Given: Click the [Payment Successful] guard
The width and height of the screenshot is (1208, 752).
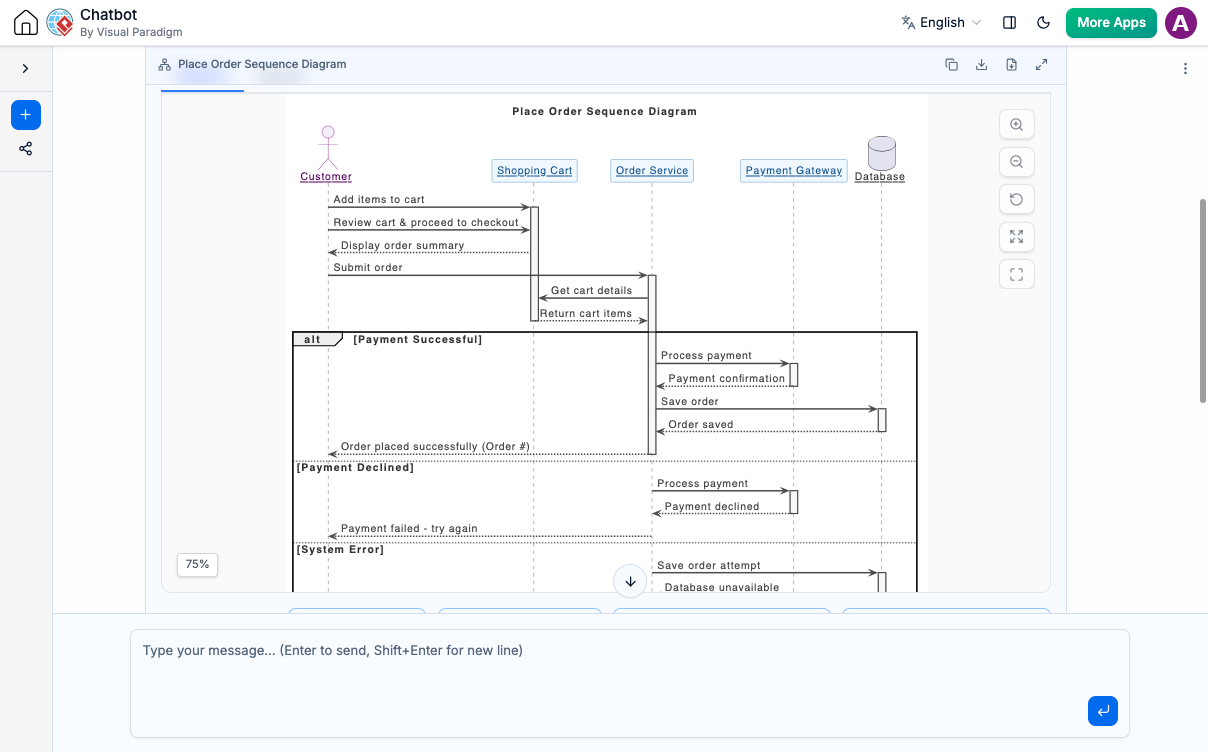Looking at the screenshot, I should point(417,340).
